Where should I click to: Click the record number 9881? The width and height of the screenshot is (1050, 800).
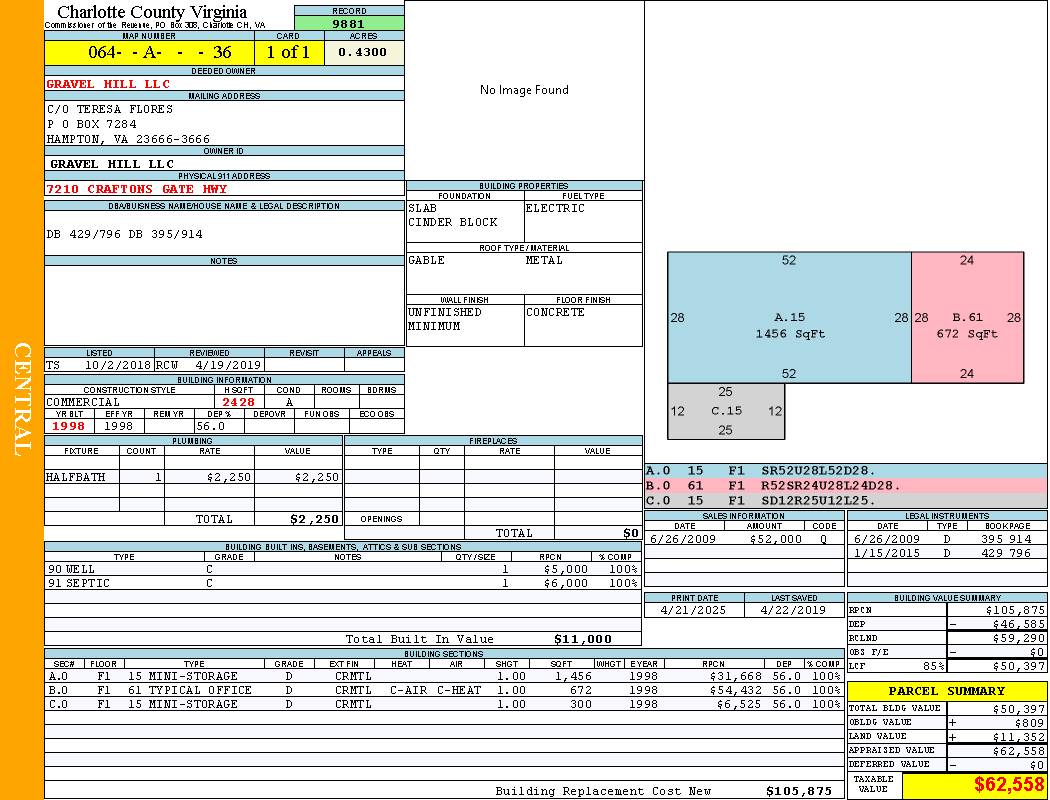[348, 23]
